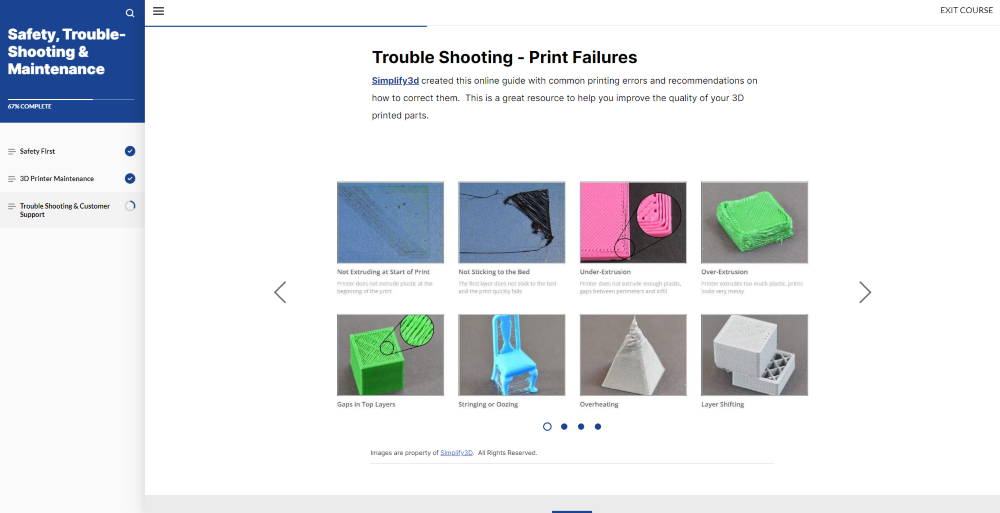The width and height of the screenshot is (1000, 513).
Task: Open Simplify3D link in image credits
Action: click(x=457, y=452)
